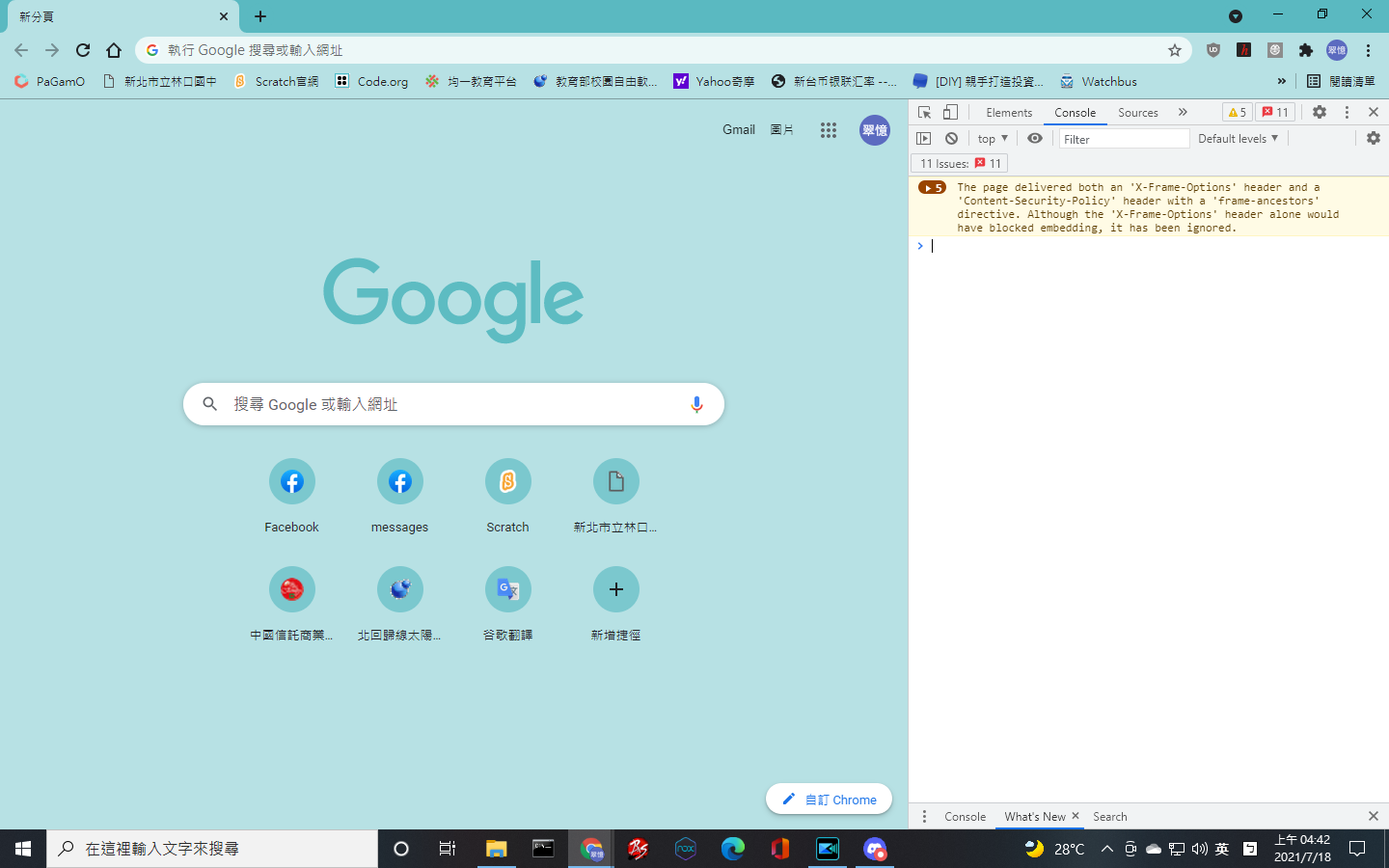Click the uBlock shield extension icon
This screenshot has height=868, width=1389.
tap(1213, 50)
